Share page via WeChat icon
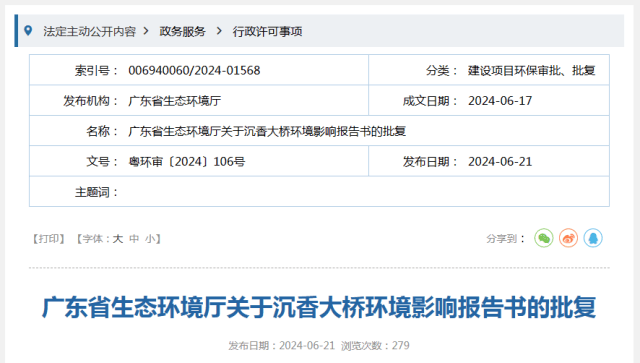 click(544, 238)
